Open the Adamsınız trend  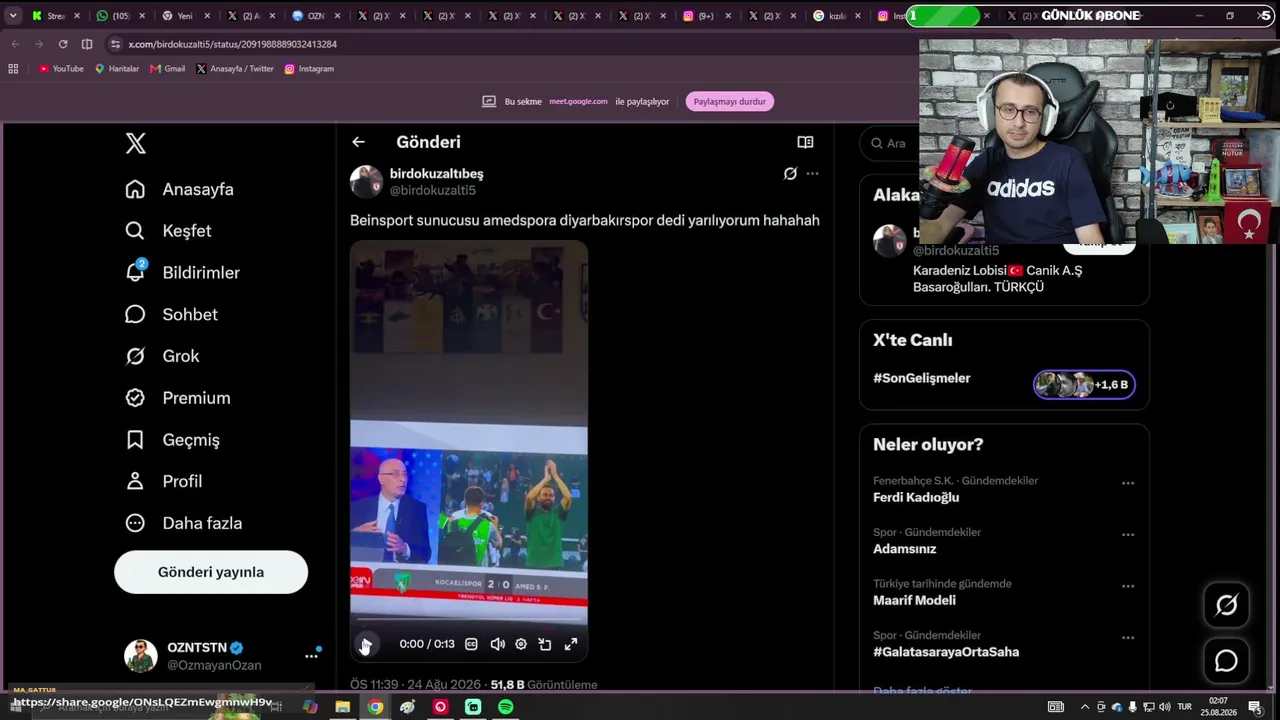[x=905, y=549]
